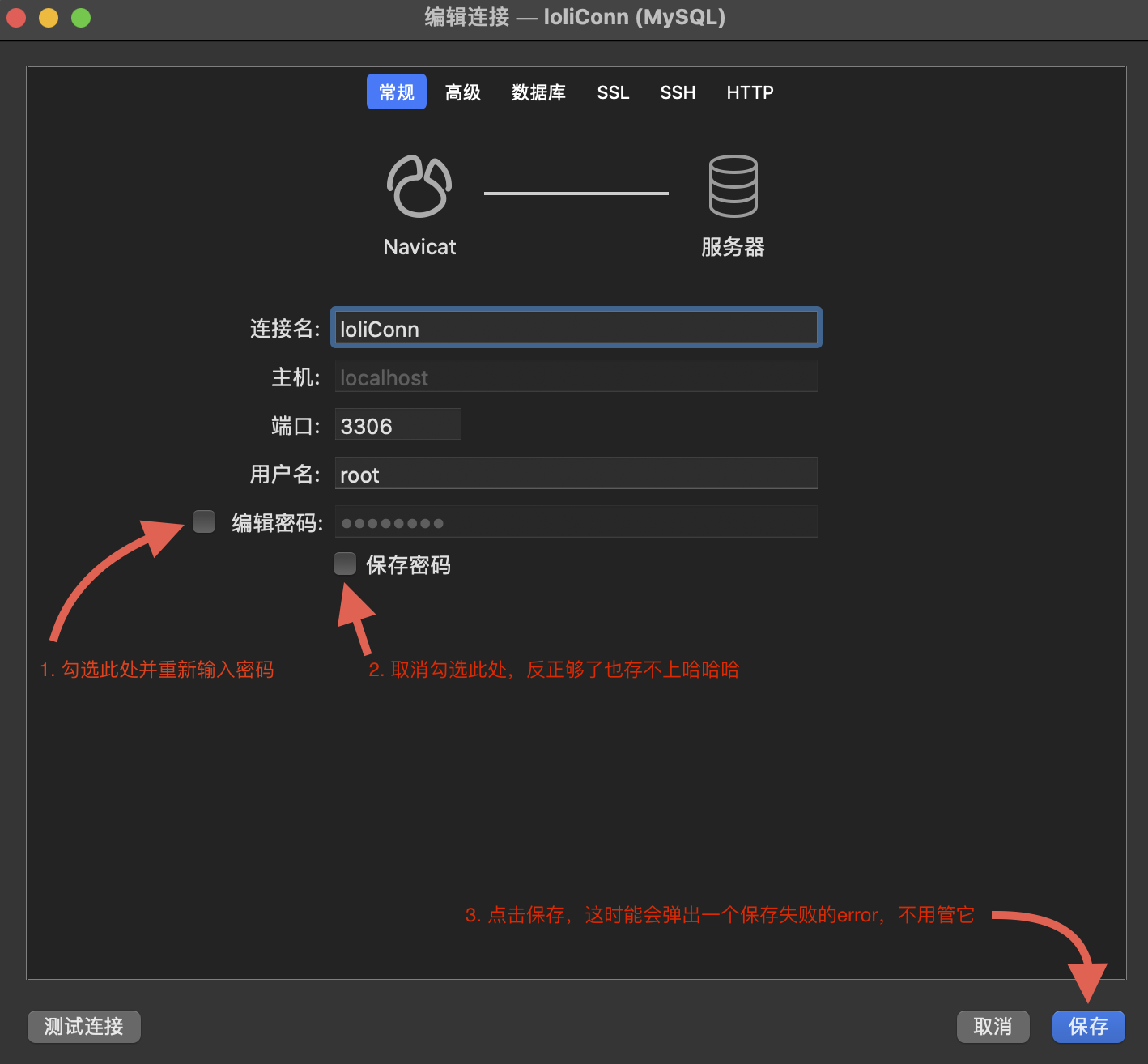Click the Navicat label text
Image resolution: width=1148 pixels, height=1064 pixels.
[x=419, y=247]
